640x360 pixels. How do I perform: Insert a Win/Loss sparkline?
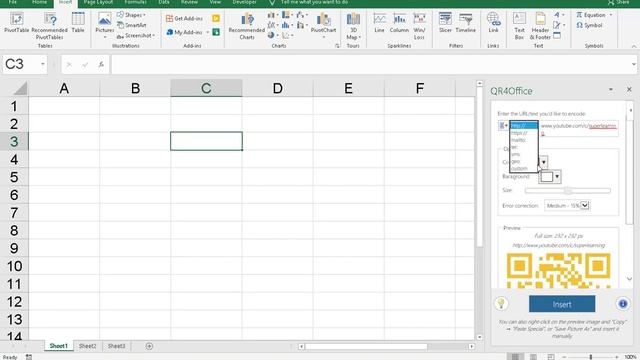[419, 26]
